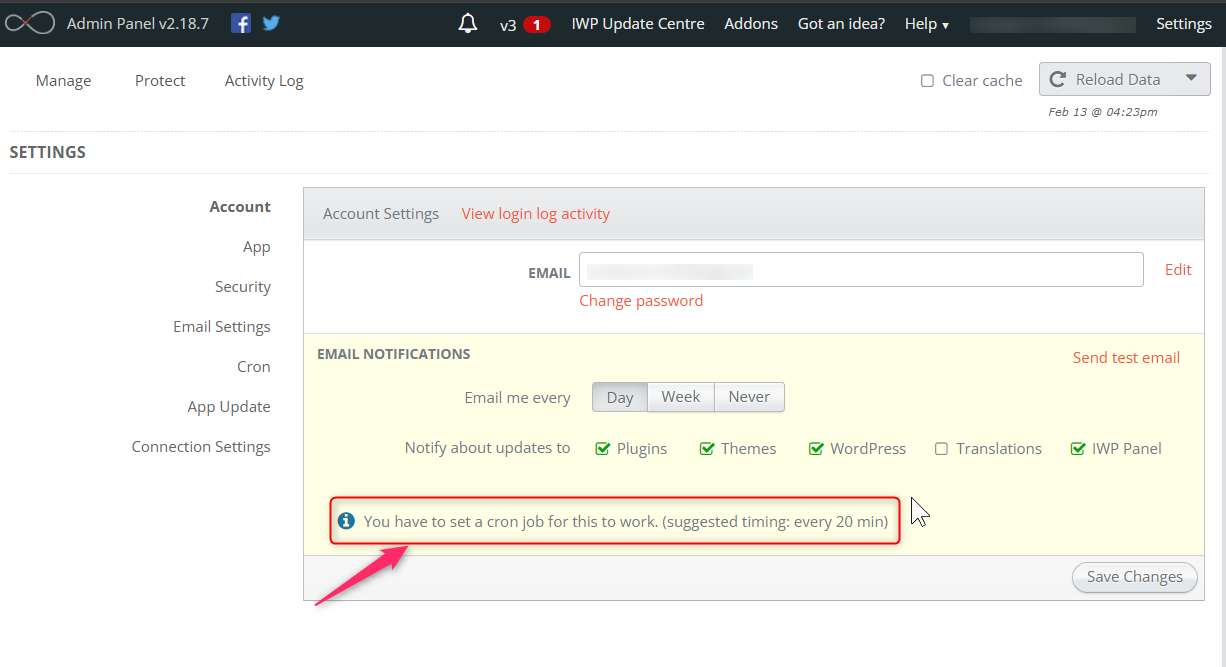Open the notifications bell icon
This screenshot has height=667, width=1226.
(468, 23)
